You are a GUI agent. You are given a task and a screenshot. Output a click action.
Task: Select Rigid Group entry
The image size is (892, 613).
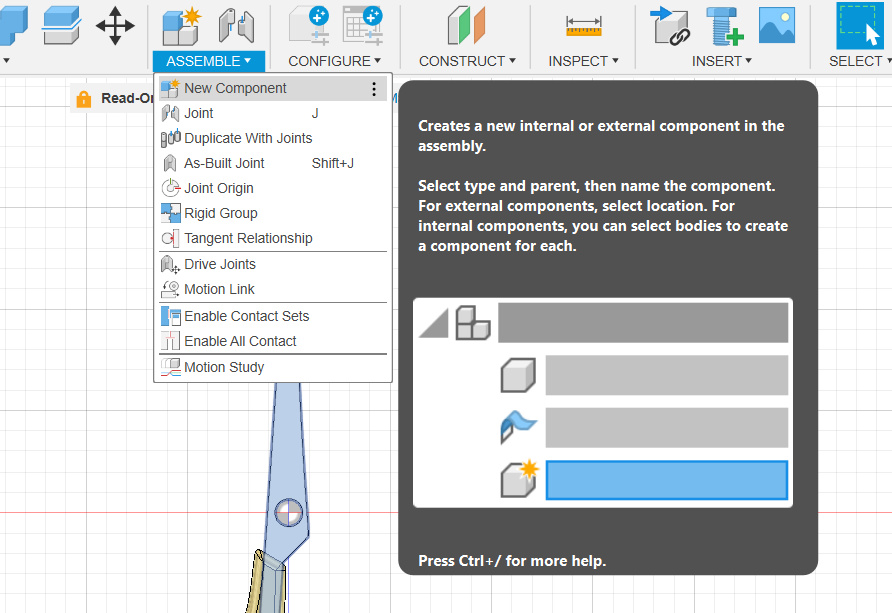(x=273, y=213)
